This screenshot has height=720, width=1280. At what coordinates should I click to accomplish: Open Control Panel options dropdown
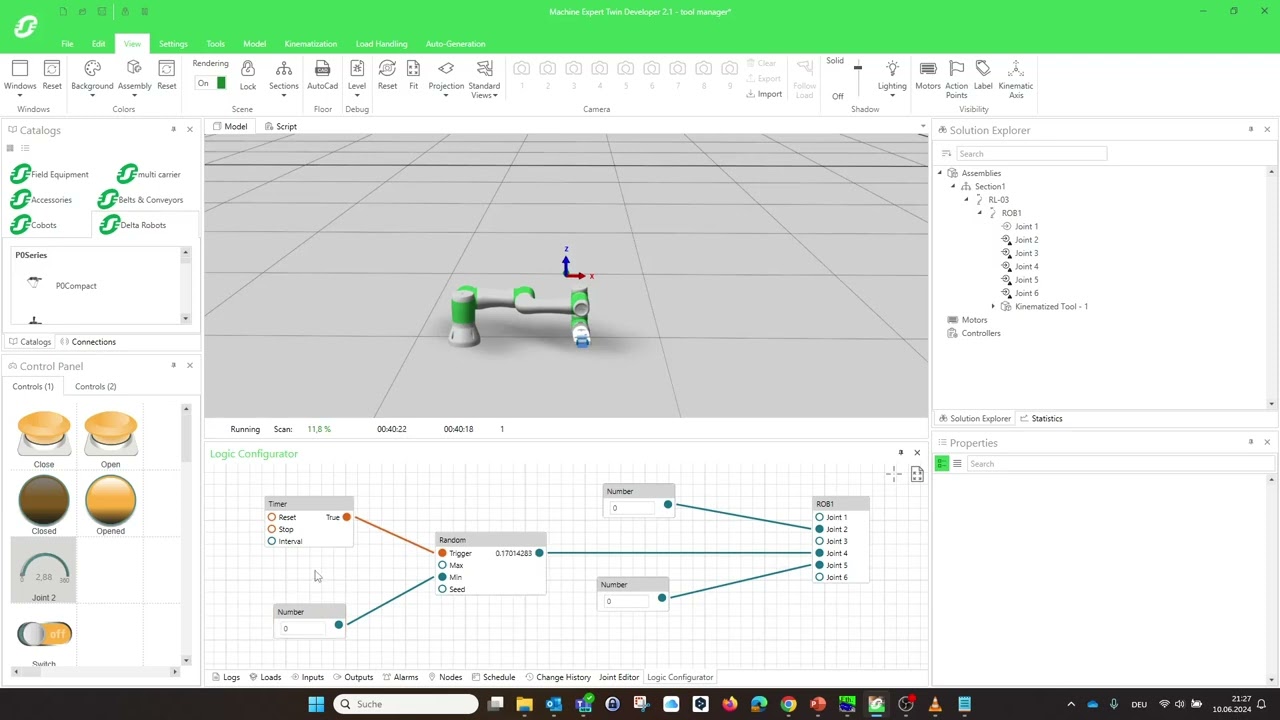(173, 365)
